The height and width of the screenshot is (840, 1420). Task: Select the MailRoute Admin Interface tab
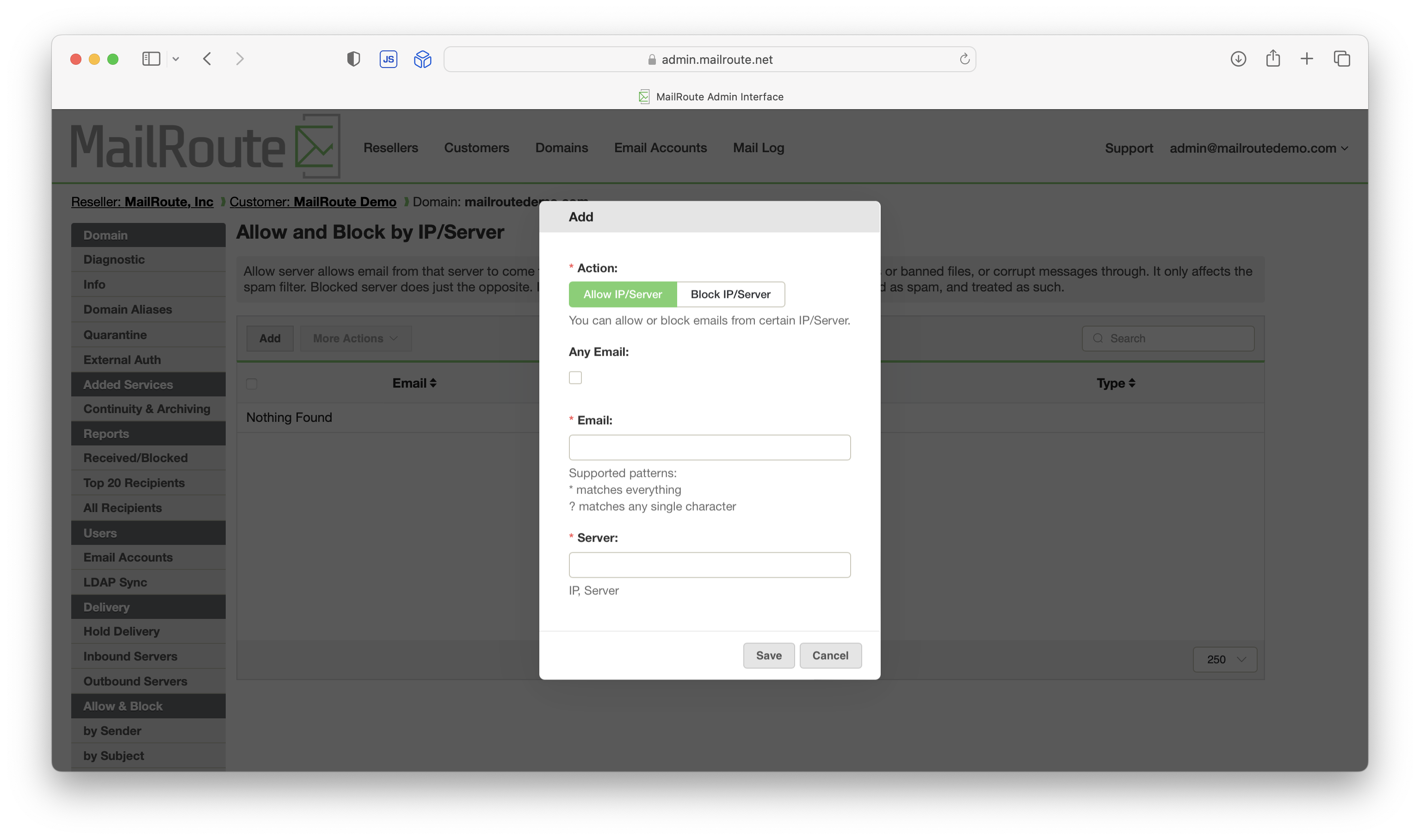pos(711,97)
